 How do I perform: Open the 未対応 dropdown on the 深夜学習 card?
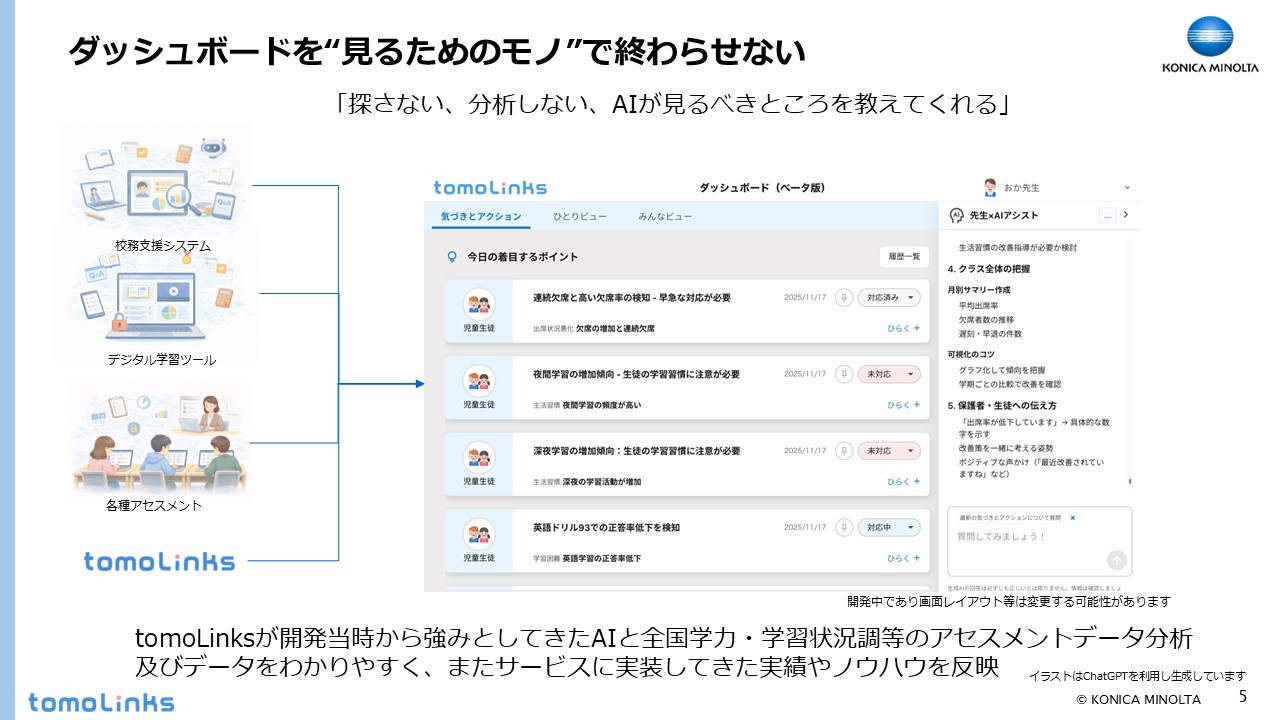click(889, 450)
